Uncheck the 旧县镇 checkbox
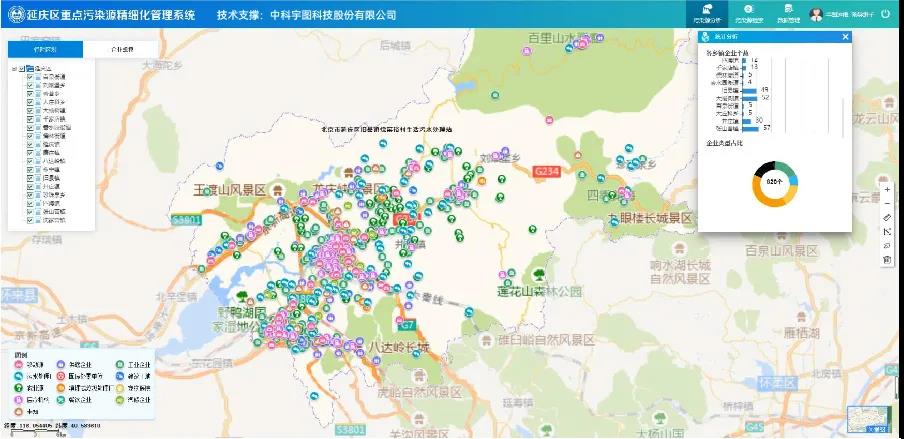904x439 pixels. coord(30,178)
